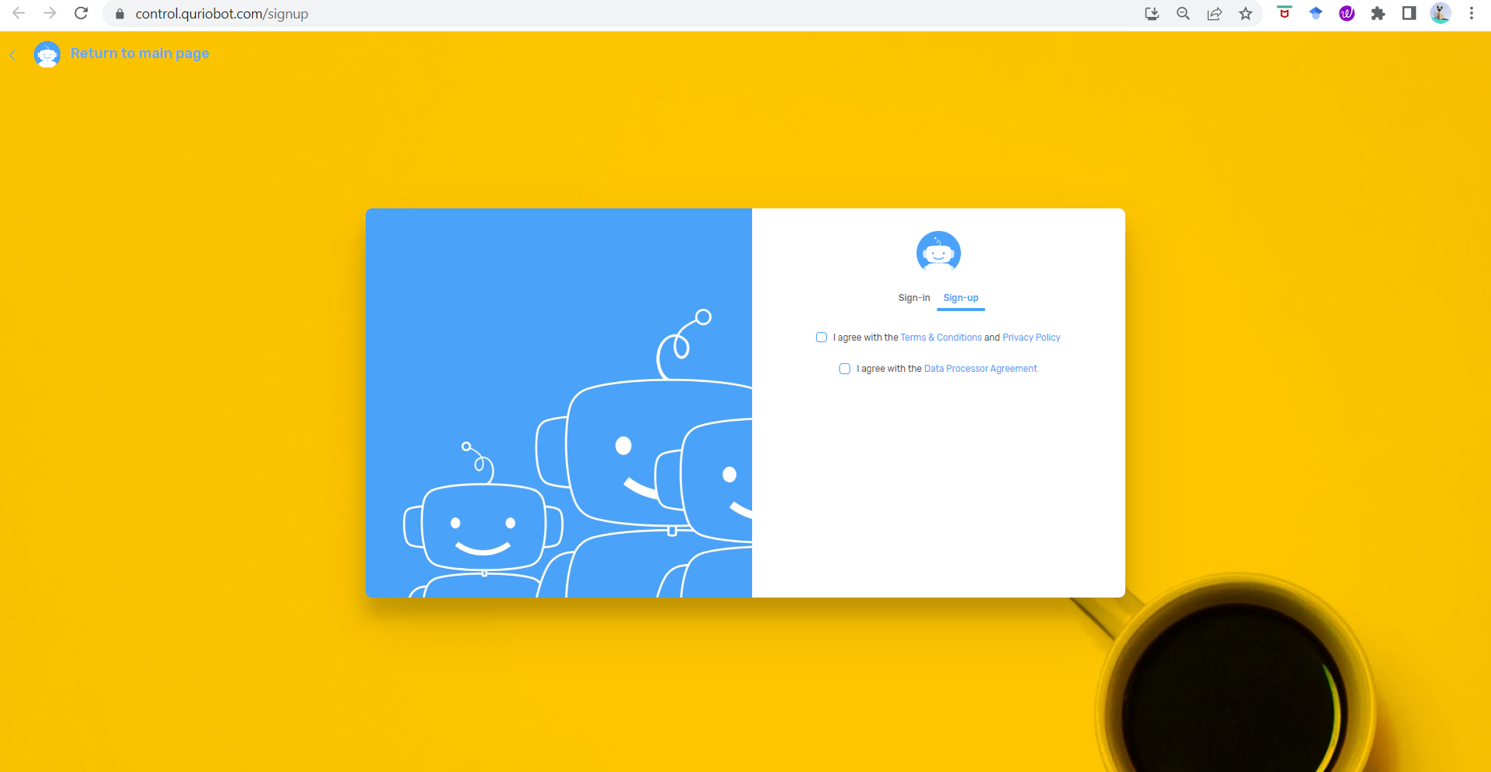Image resolution: width=1491 pixels, height=772 pixels.
Task: Click the browser back arrow button
Action: tap(18, 14)
